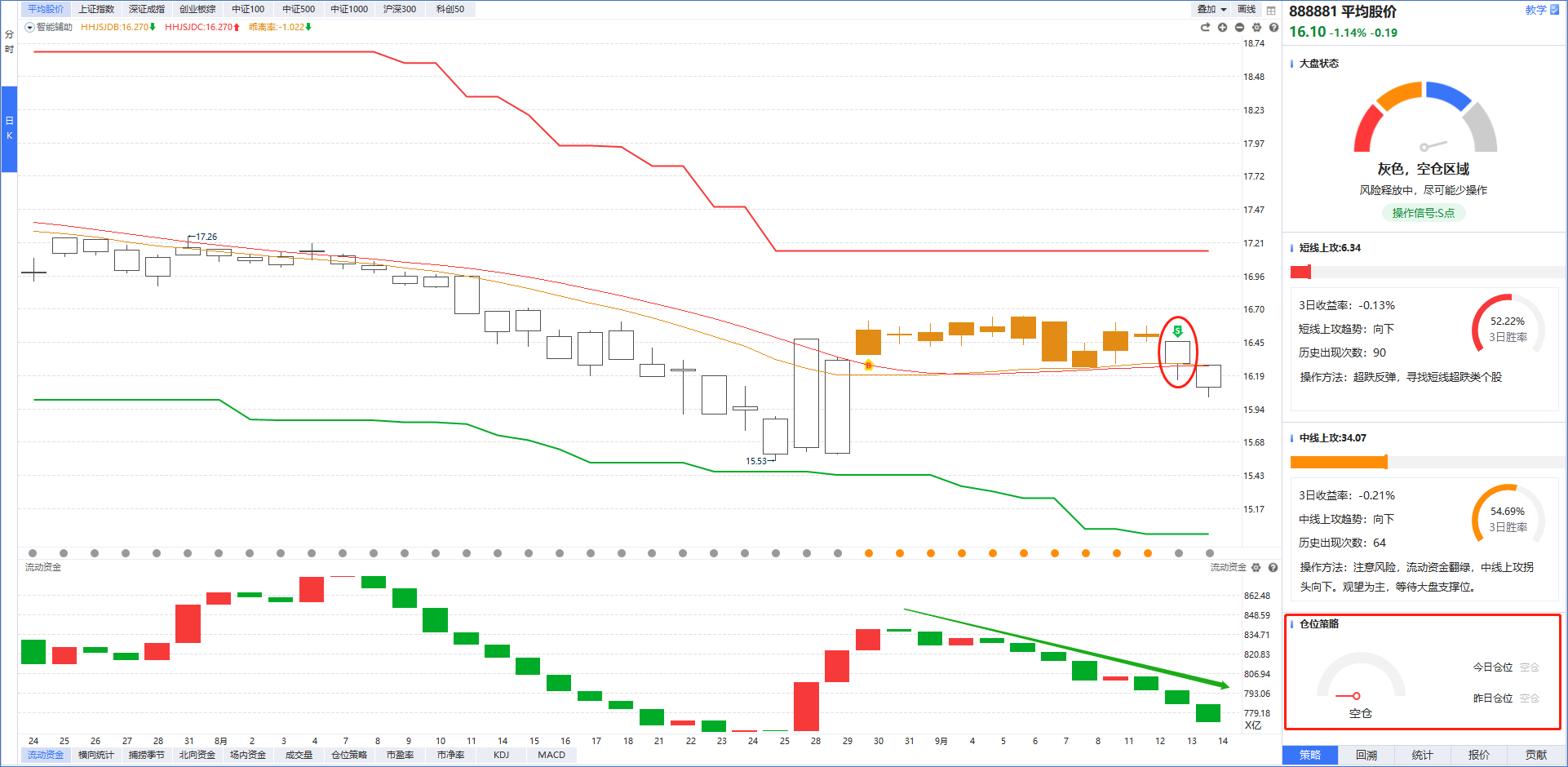Viewport: 1568px width, 767px height.
Task: Click the 9月 date axis label
Action: (x=941, y=741)
